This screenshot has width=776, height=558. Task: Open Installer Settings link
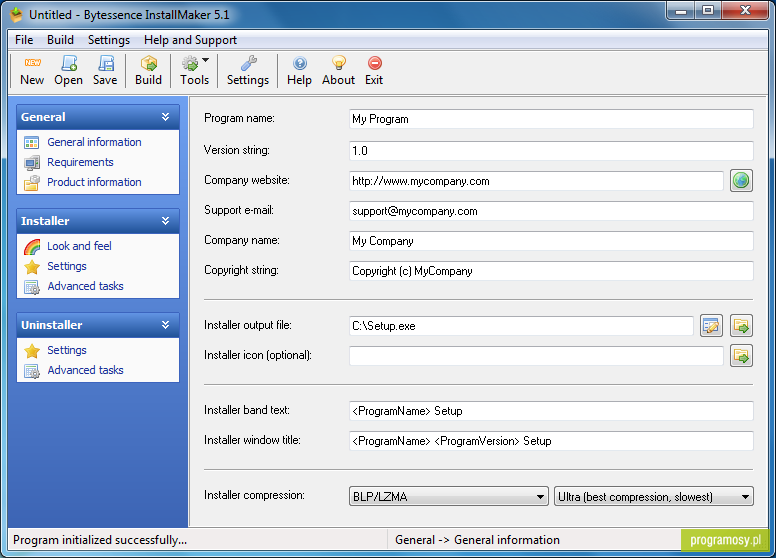tap(67, 266)
